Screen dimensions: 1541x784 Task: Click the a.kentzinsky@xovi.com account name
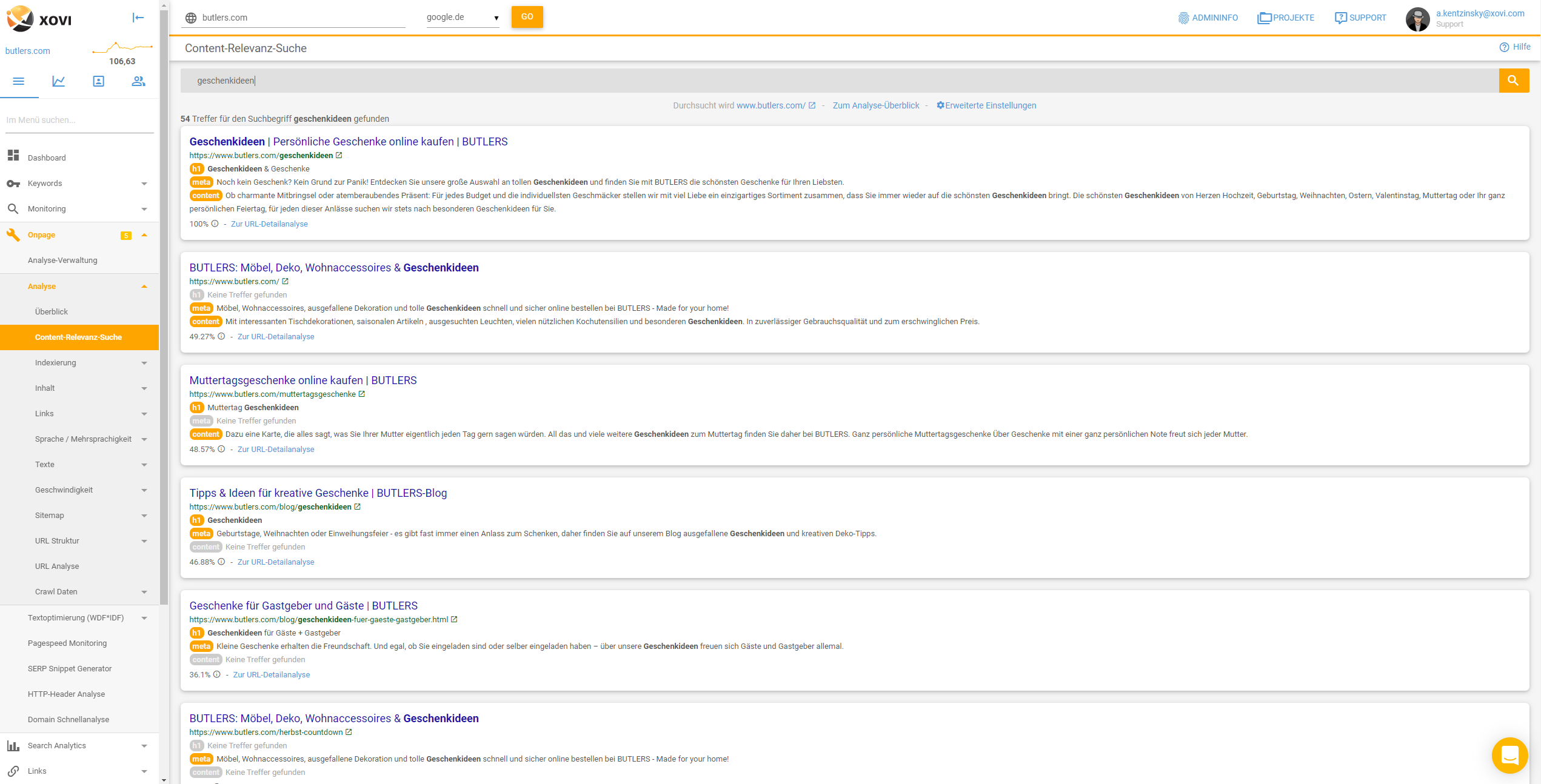[1480, 13]
